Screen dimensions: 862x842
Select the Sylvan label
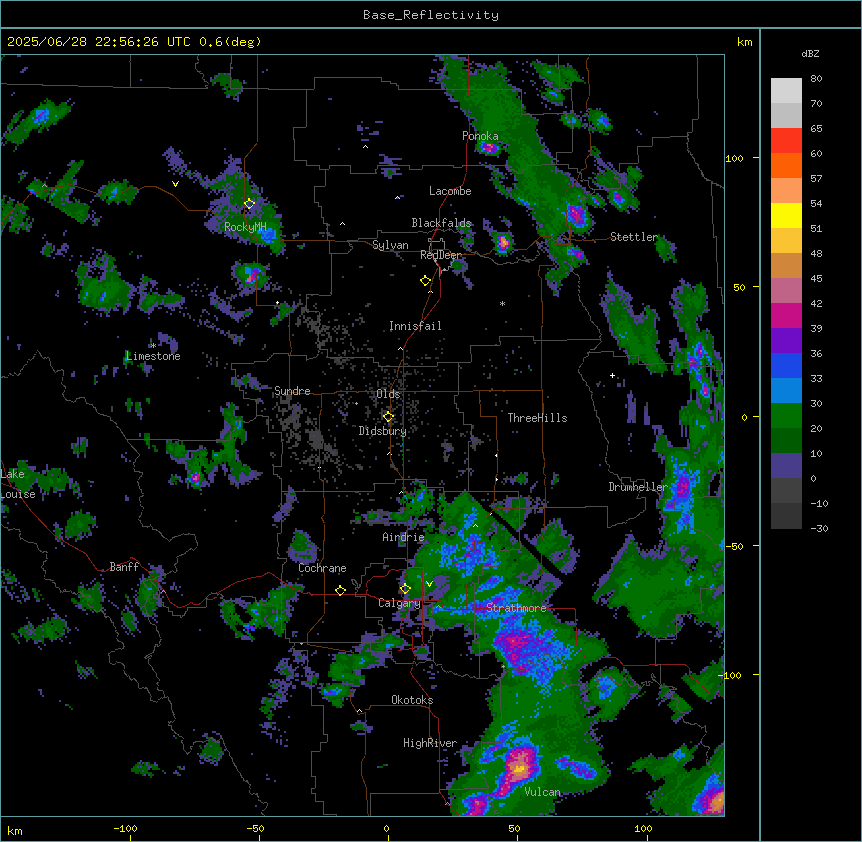tap(390, 245)
